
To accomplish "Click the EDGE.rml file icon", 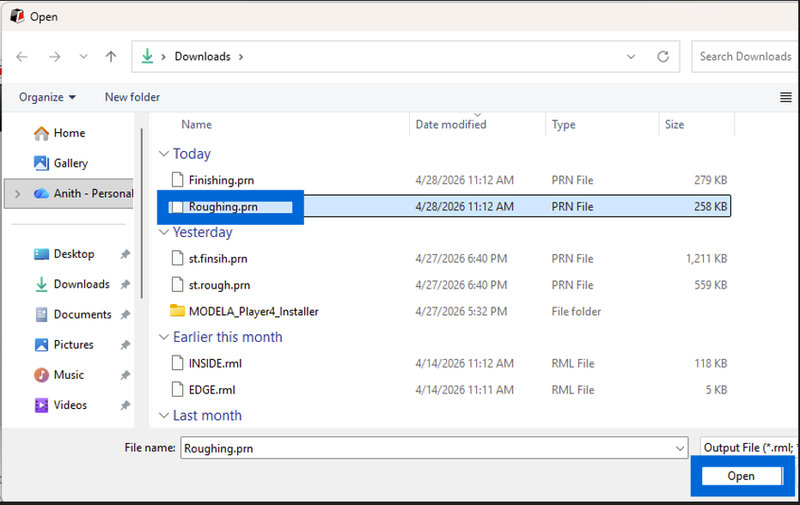I will [177, 390].
